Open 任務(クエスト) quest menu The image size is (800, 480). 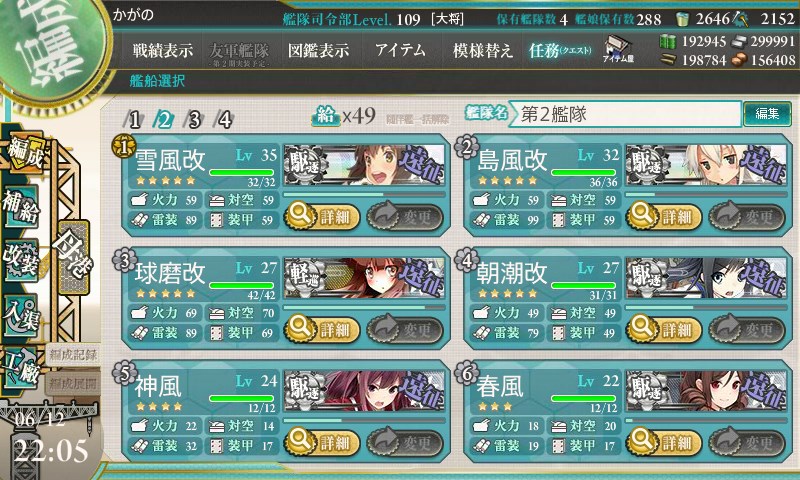pos(560,50)
